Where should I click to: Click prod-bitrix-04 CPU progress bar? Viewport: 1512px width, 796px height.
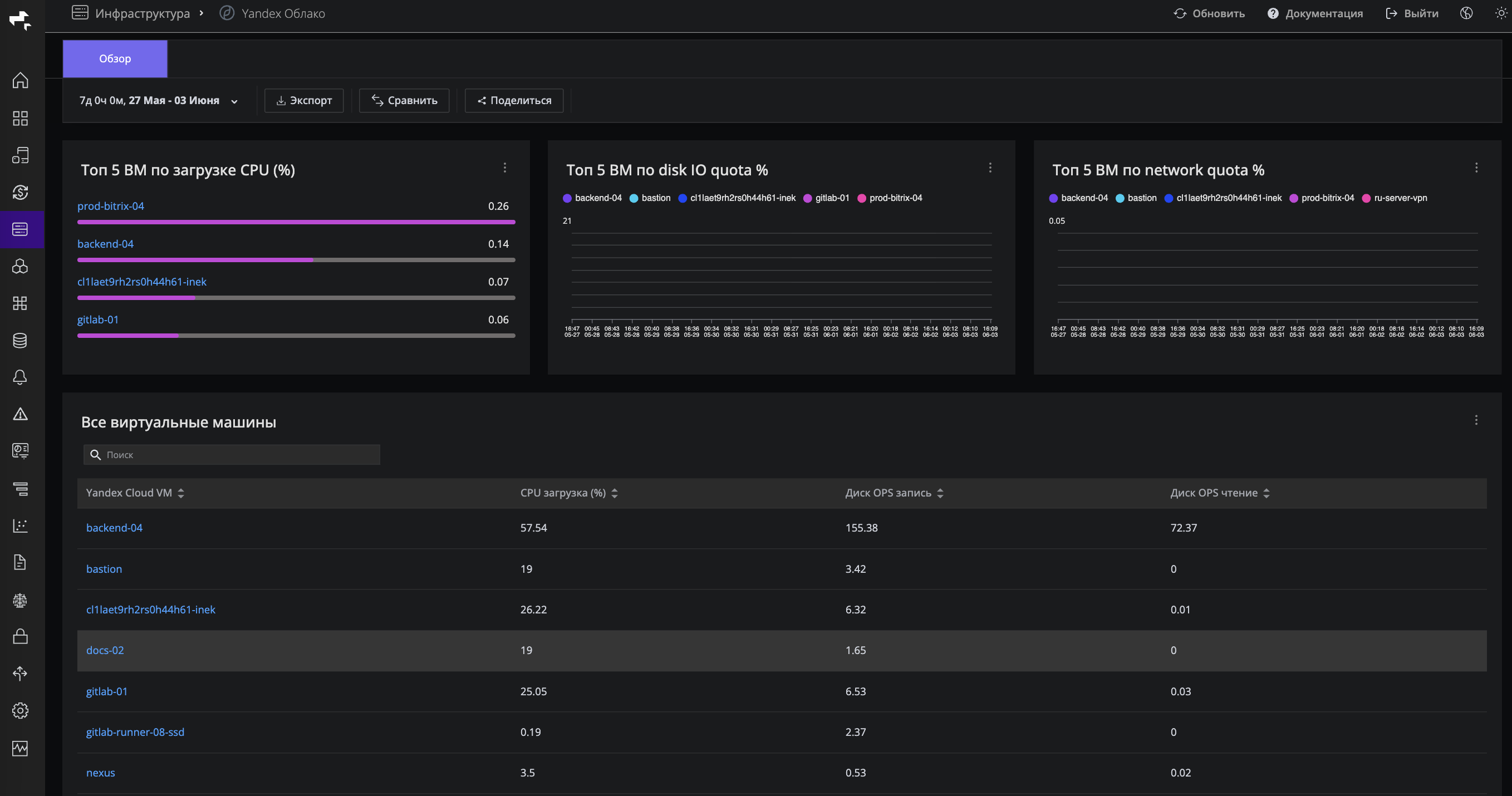[x=296, y=222]
